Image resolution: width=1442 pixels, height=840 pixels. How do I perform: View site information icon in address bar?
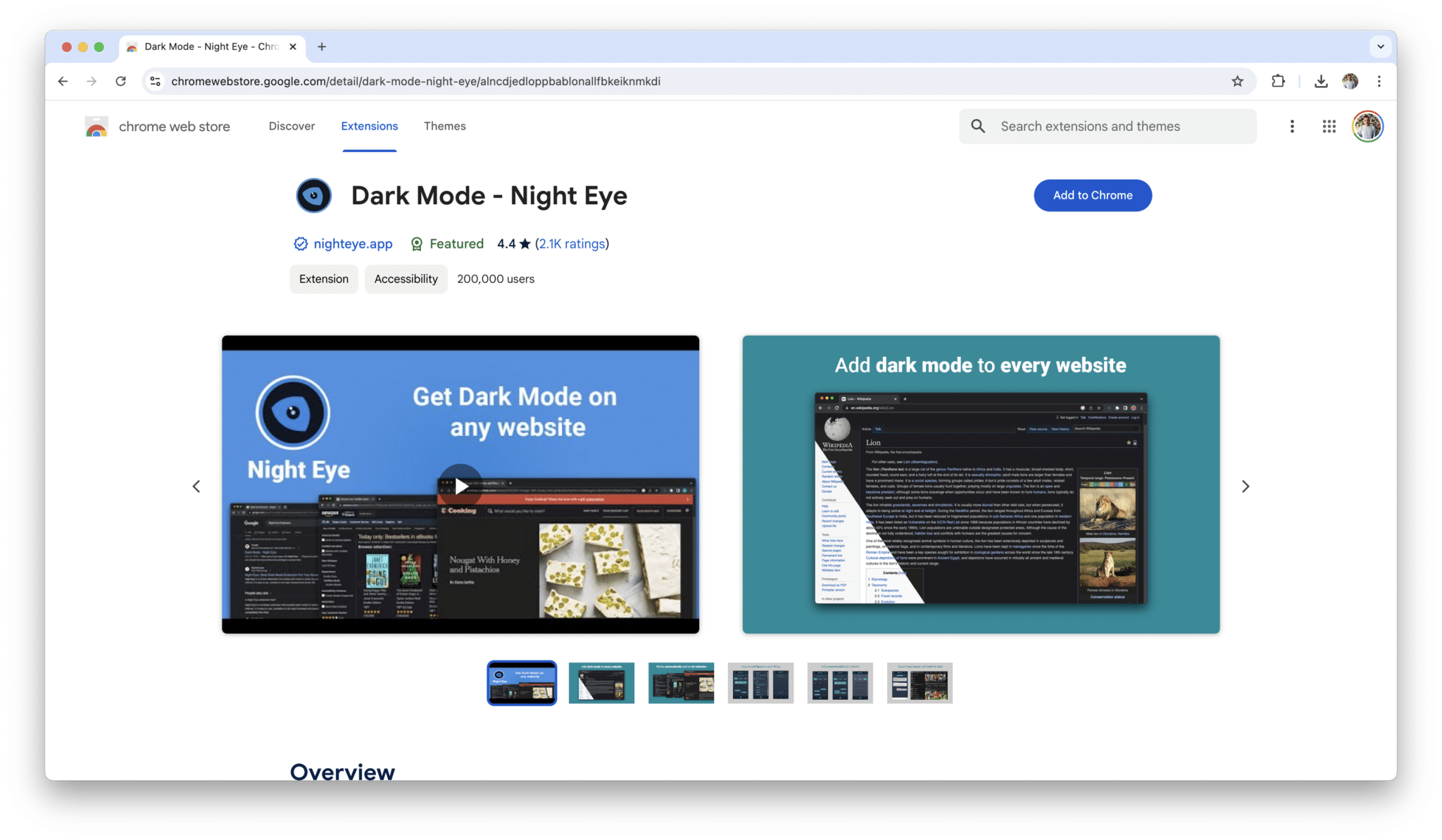156,81
